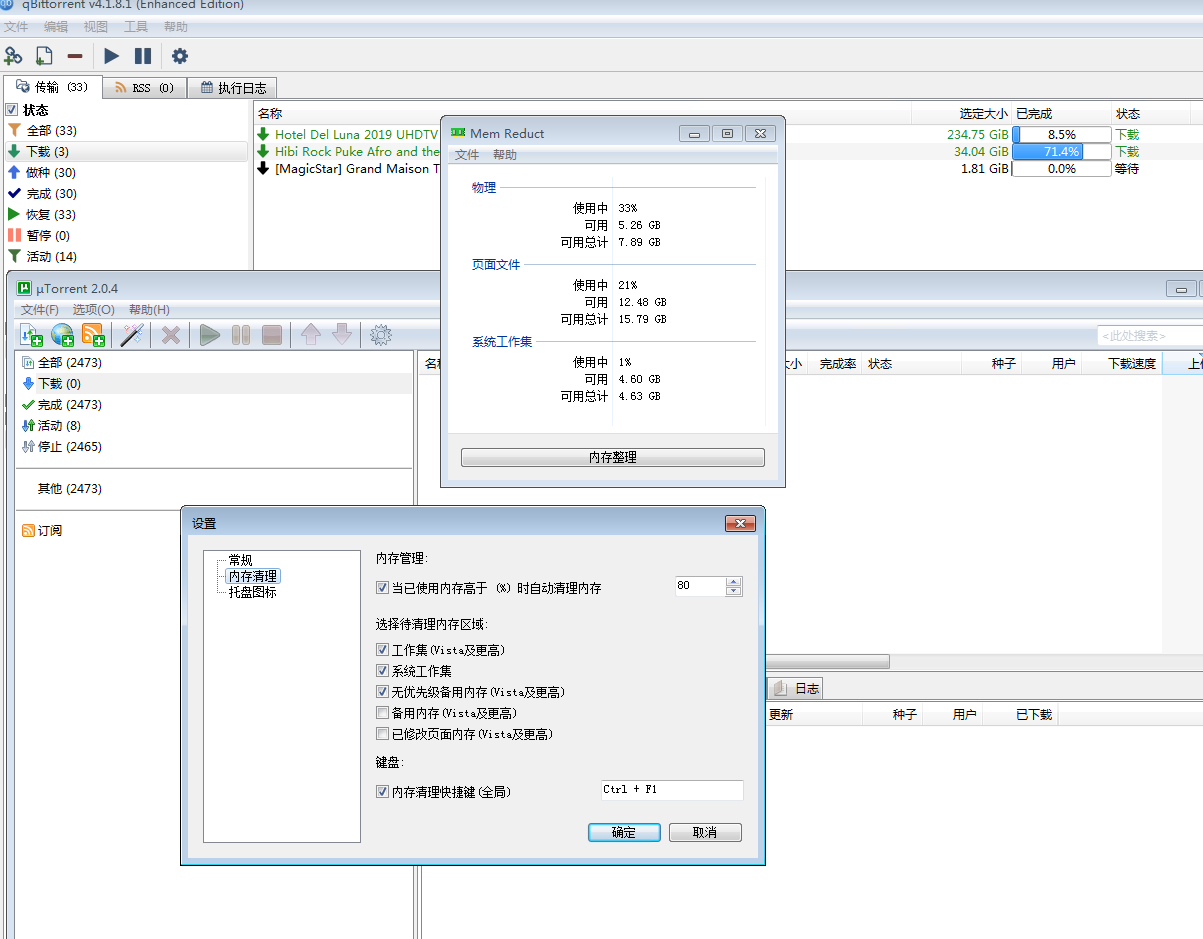Click qBittorrent's add torrent link icon
Screen dimensions: 1203x939
pos(13,56)
